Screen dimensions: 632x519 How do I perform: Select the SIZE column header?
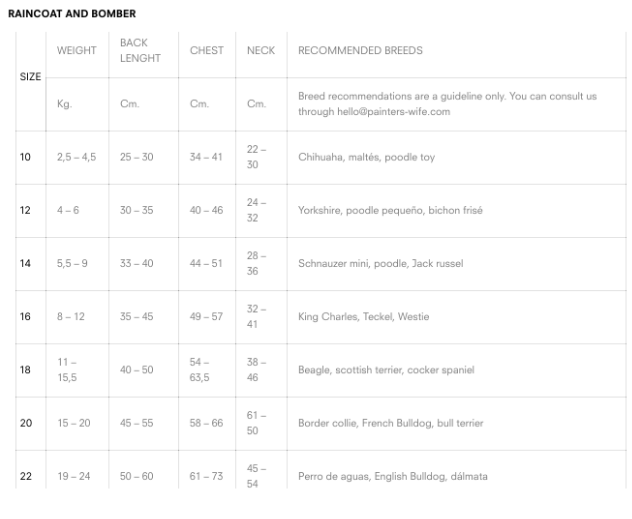pos(30,77)
